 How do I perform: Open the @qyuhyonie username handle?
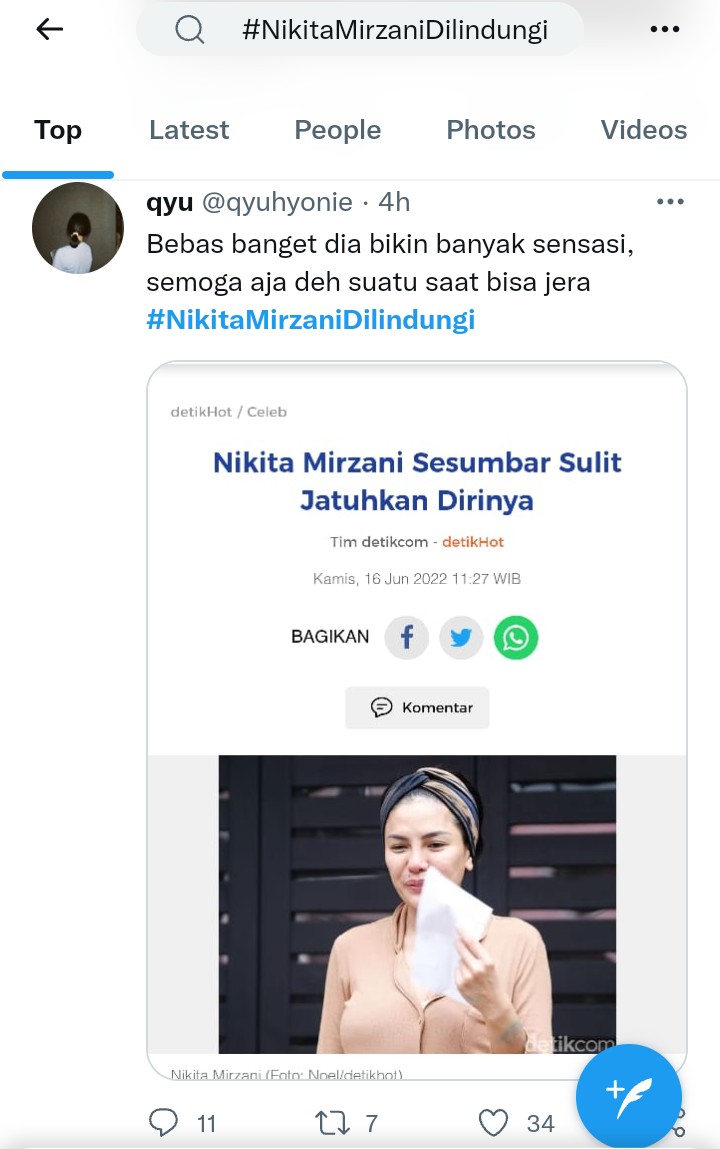click(277, 202)
